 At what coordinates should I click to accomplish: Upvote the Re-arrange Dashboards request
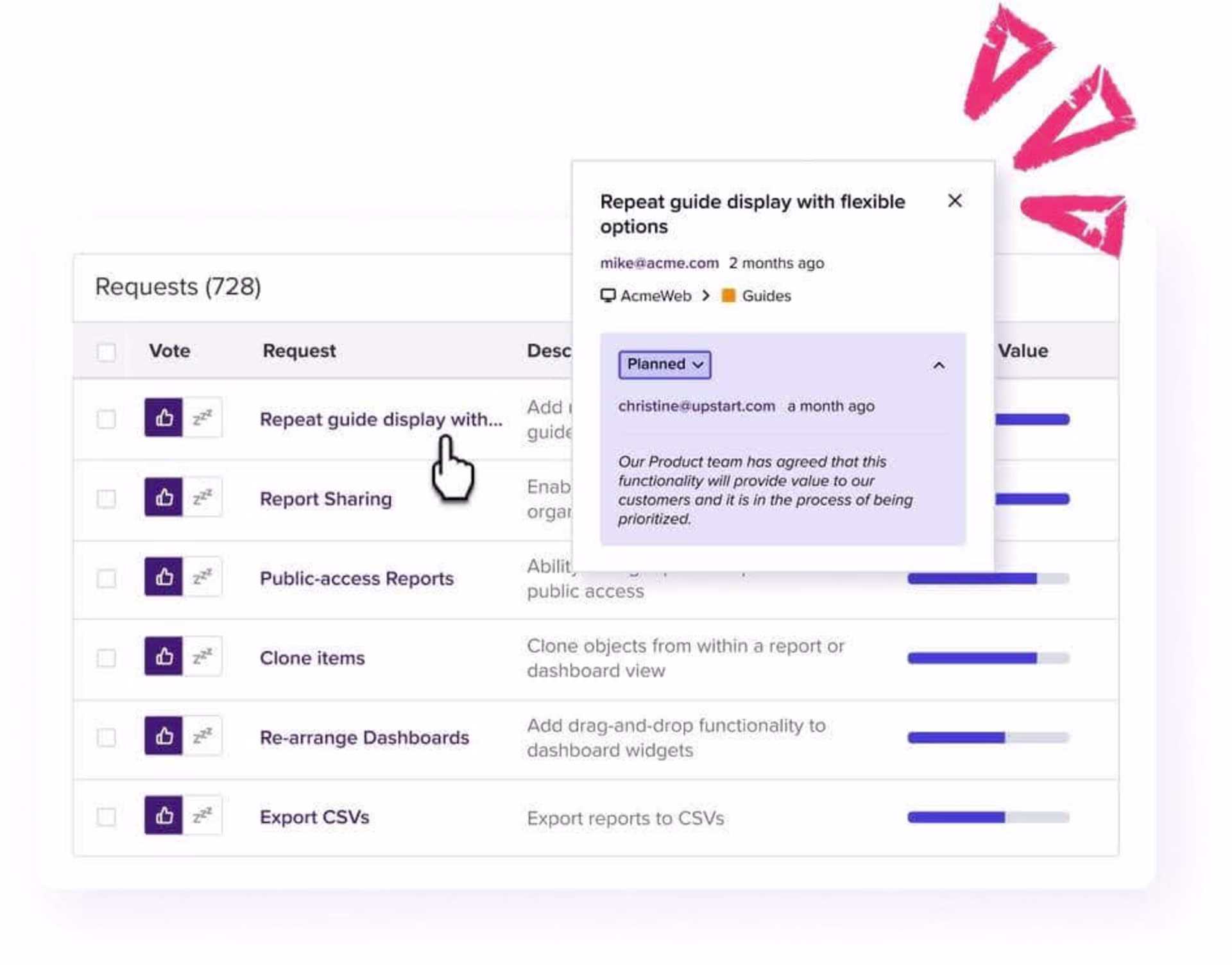(164, 736)
